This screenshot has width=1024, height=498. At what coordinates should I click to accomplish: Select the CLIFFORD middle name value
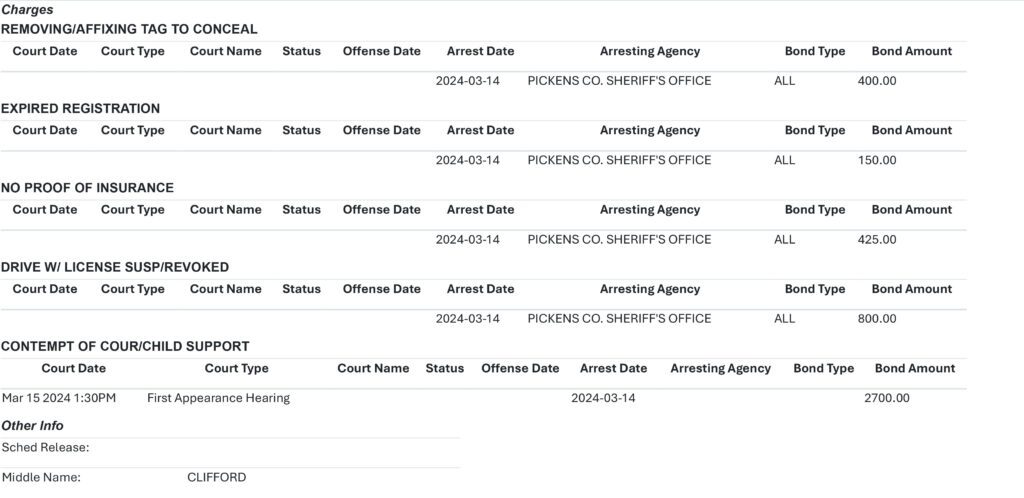217,477
